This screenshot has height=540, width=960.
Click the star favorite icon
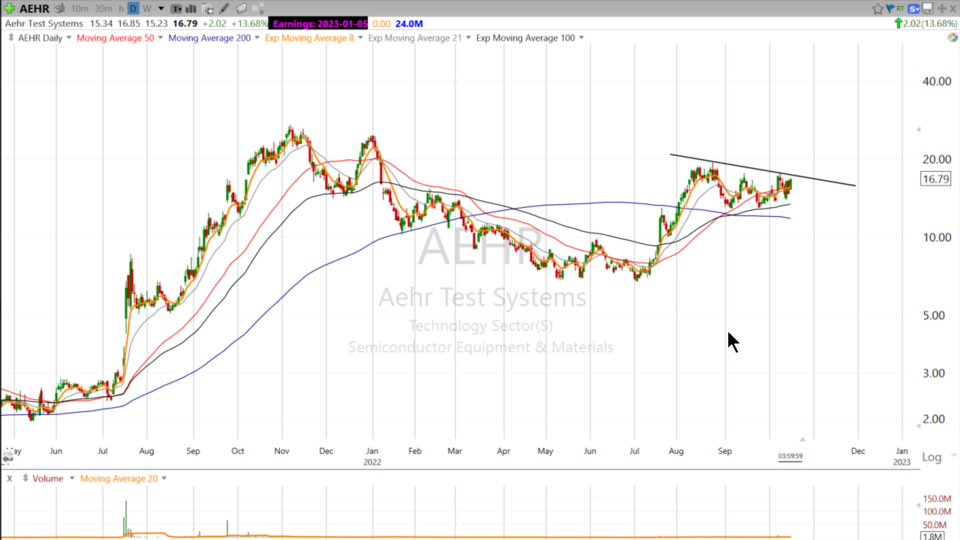(x=878, y=9)
